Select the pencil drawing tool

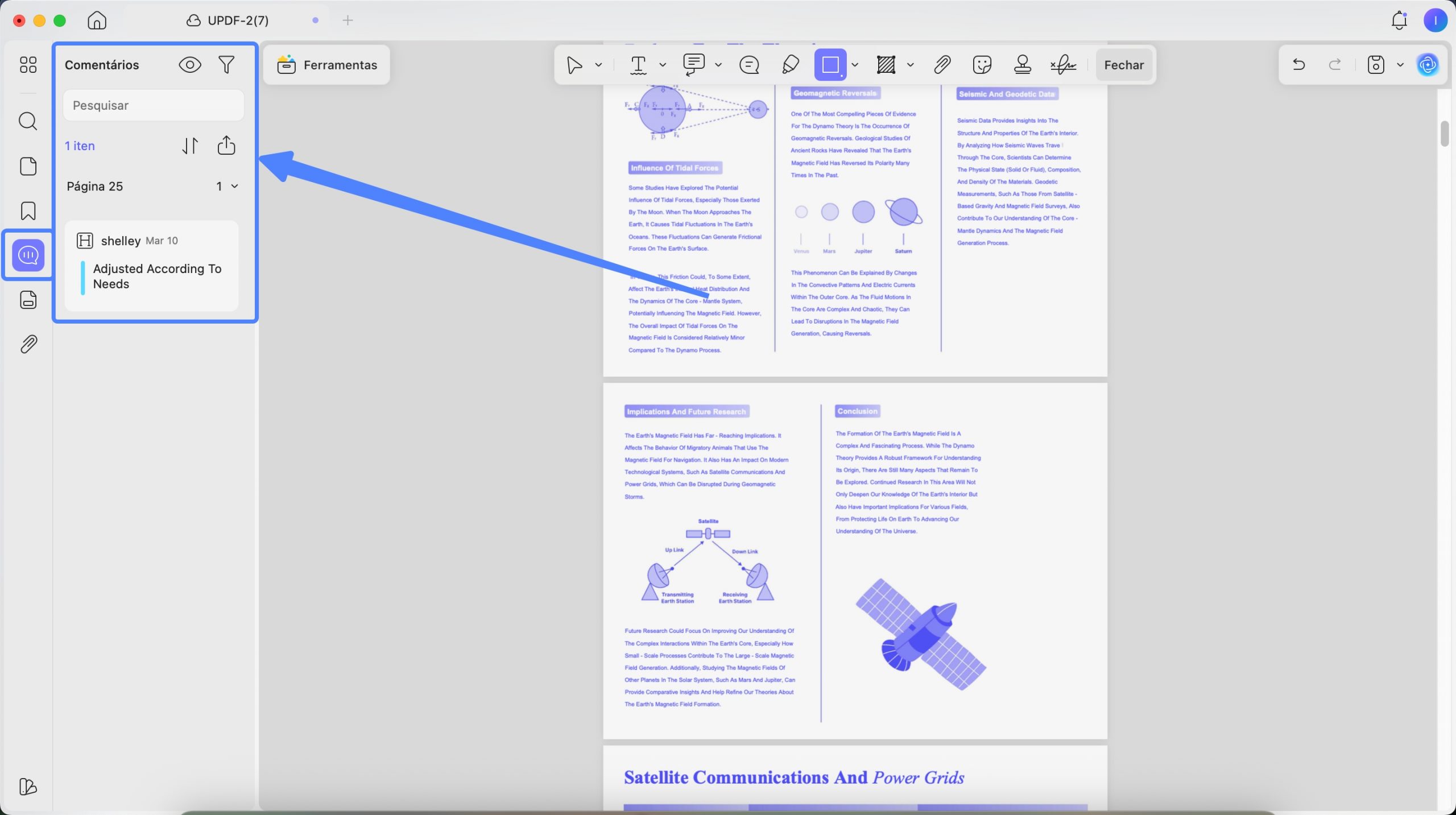(x=791, y=65)
